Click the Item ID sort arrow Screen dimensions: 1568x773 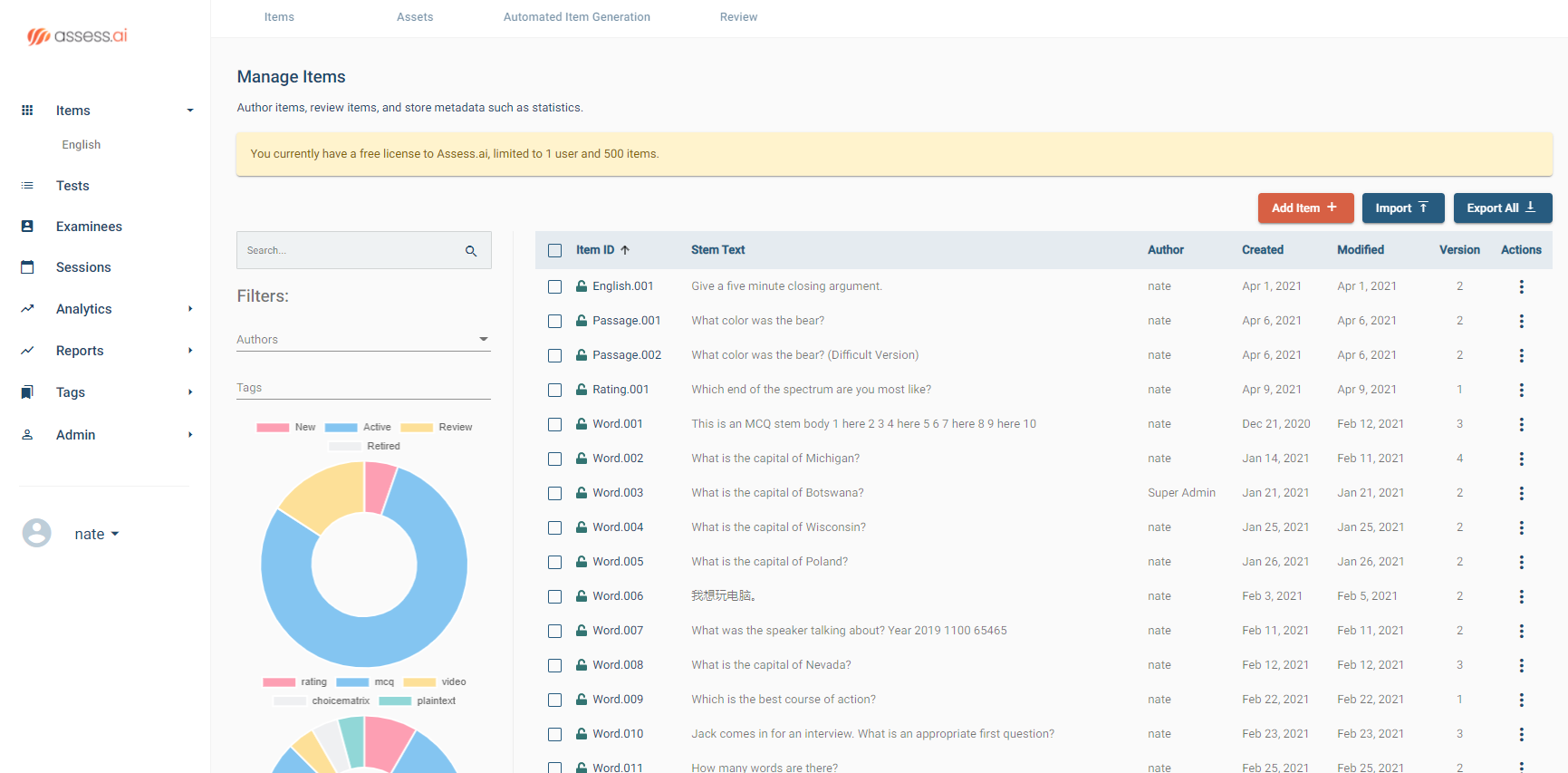pyautogui.click(x=625, y=250)
